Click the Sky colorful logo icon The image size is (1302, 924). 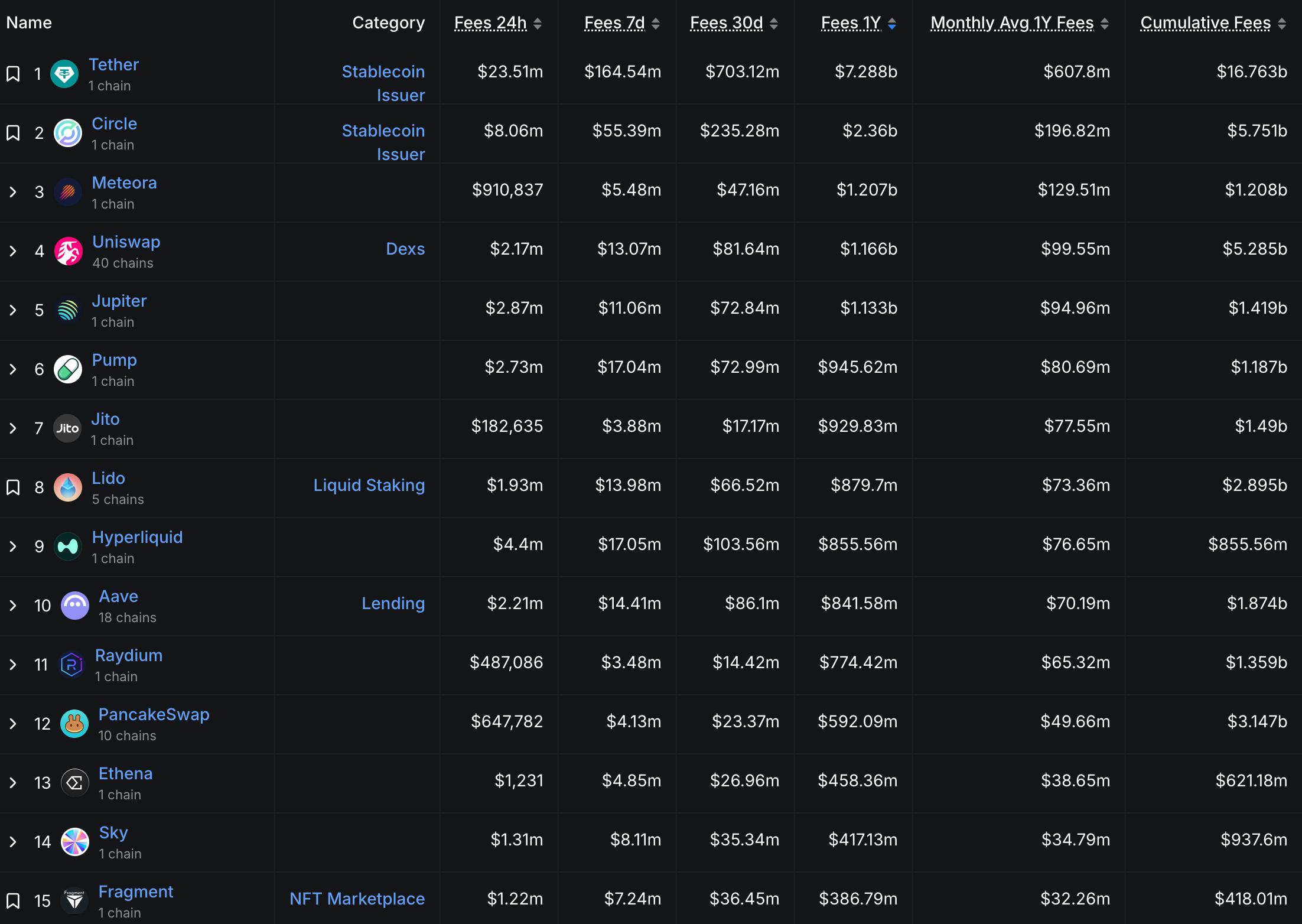click(75, 842)
